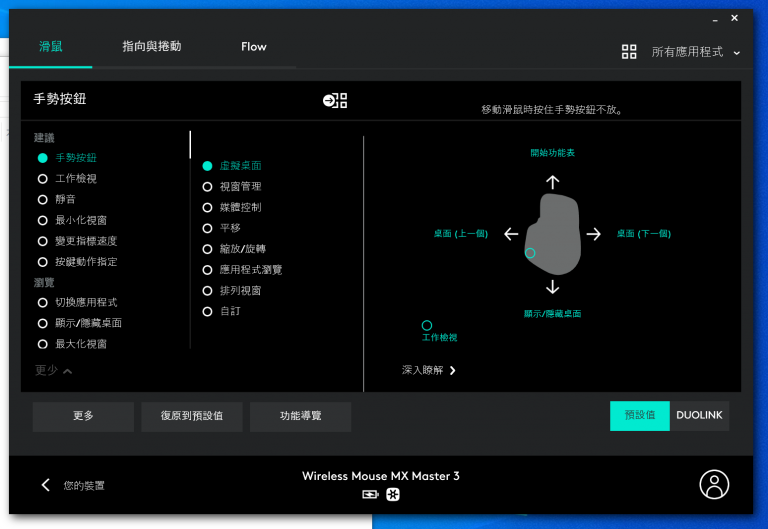
Task: Click the battery status icon
Action: (370, 495)
